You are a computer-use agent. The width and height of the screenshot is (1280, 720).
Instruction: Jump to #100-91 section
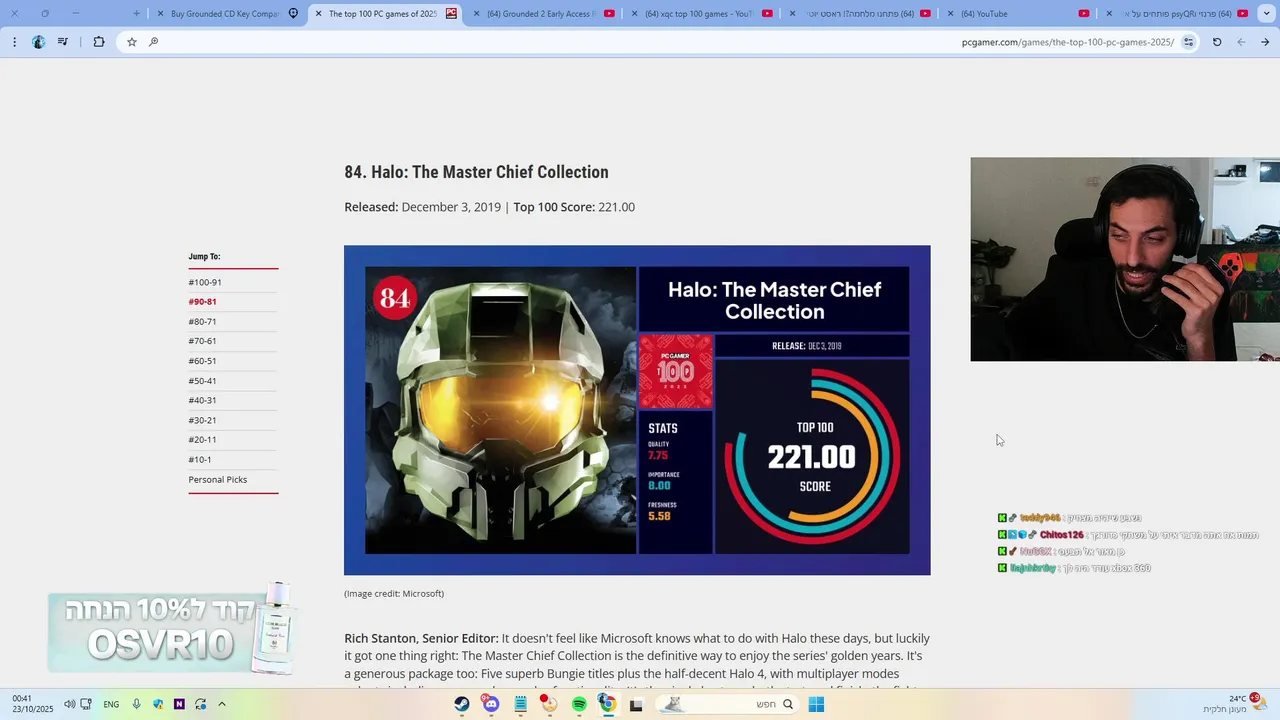pyautogui.click(x=205, y=282)
